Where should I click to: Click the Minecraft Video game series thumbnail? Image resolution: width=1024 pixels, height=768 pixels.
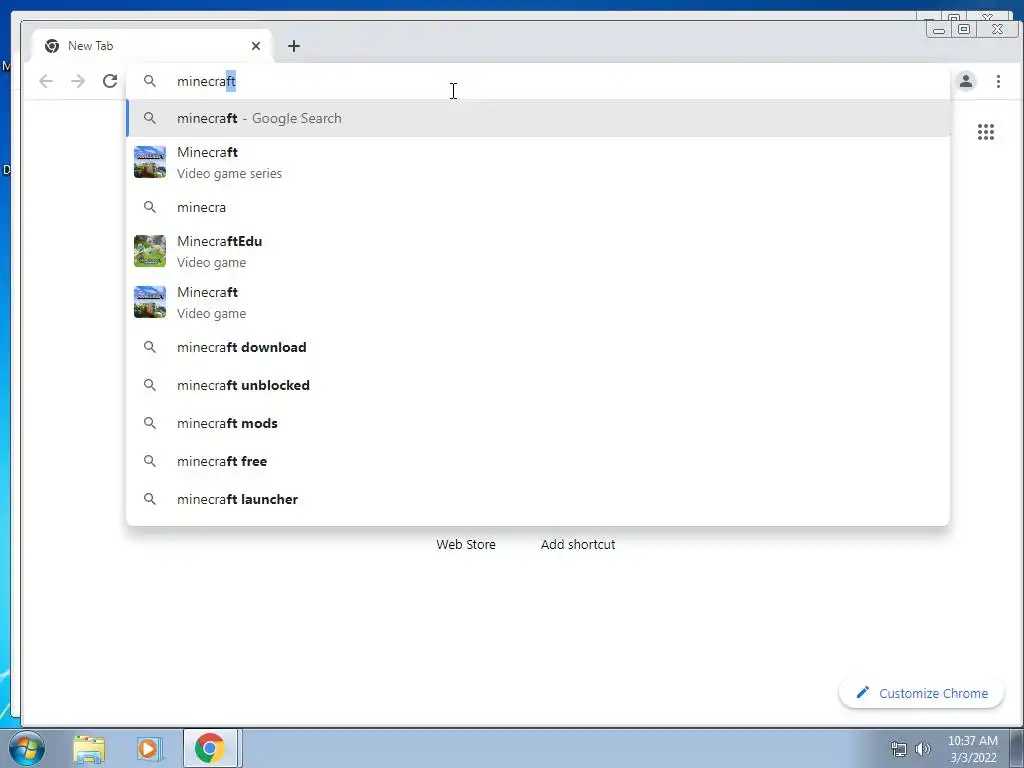(150, 162)
